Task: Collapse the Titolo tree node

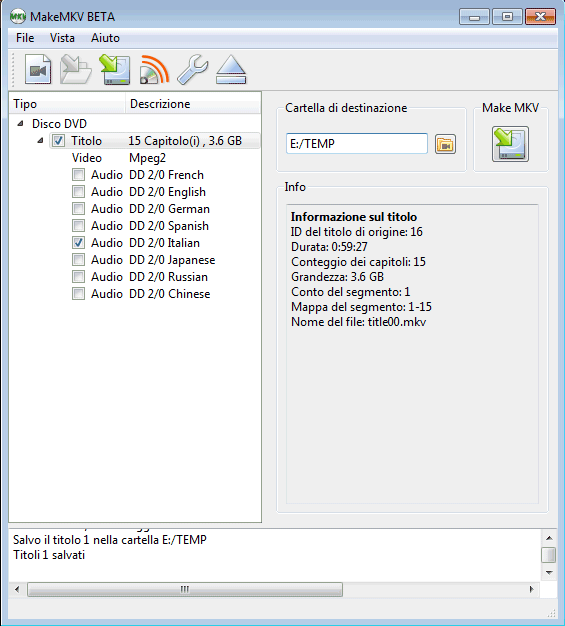Action: point(40,141)
